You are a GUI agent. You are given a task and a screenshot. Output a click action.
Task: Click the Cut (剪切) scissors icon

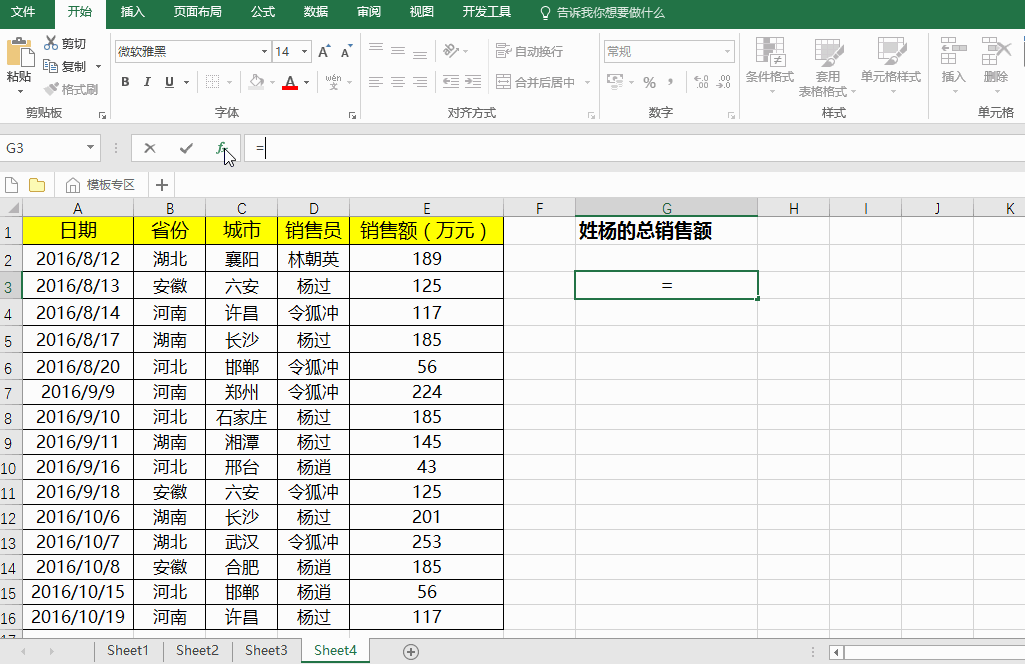(x=51, y=43)
